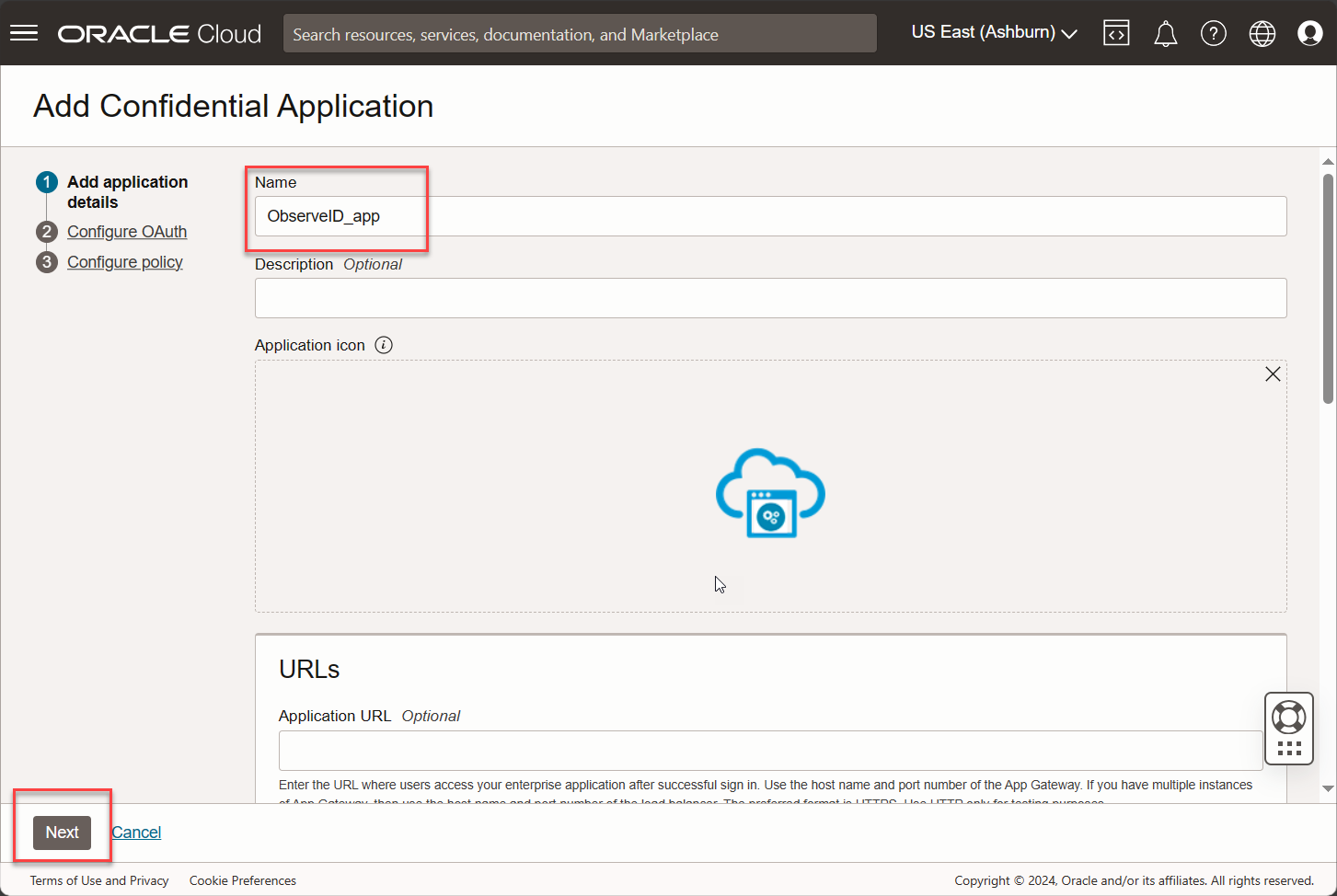
Task: Focus the Name input field
Action: tap(770, 216)
